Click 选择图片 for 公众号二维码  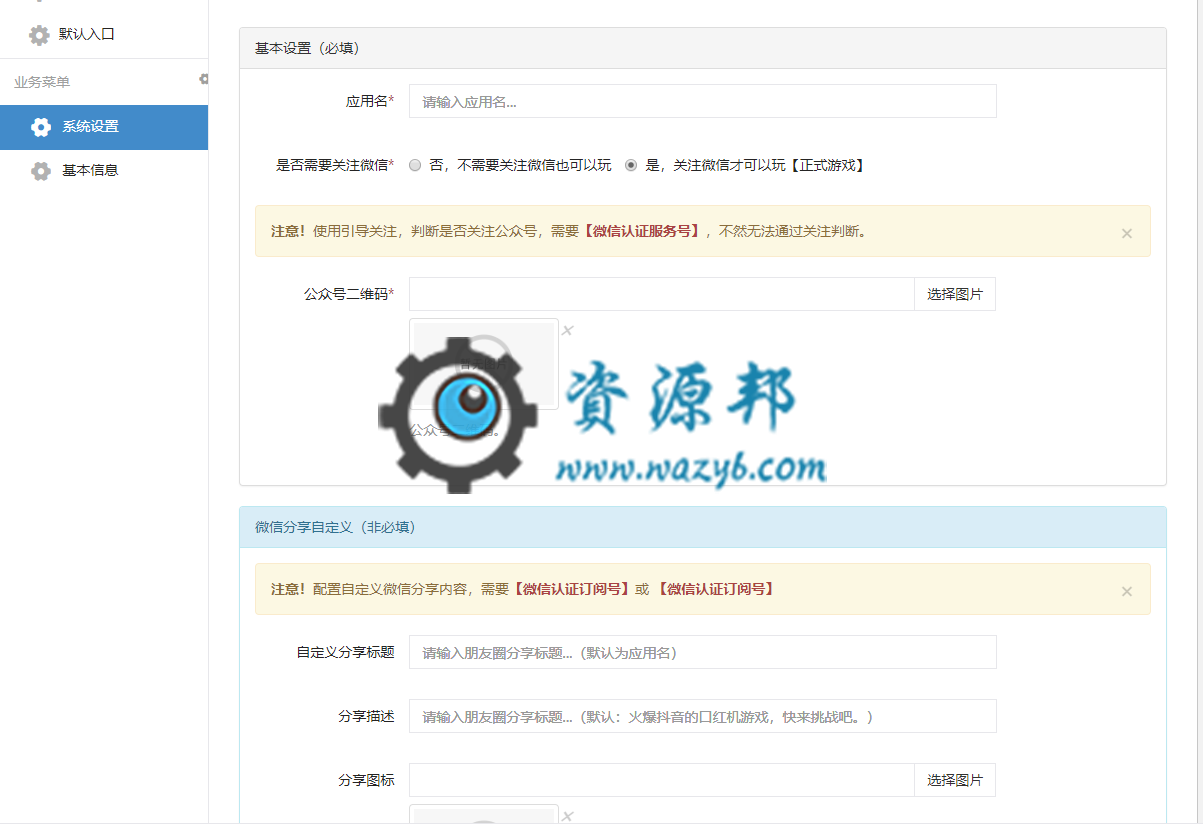point(955,294)
